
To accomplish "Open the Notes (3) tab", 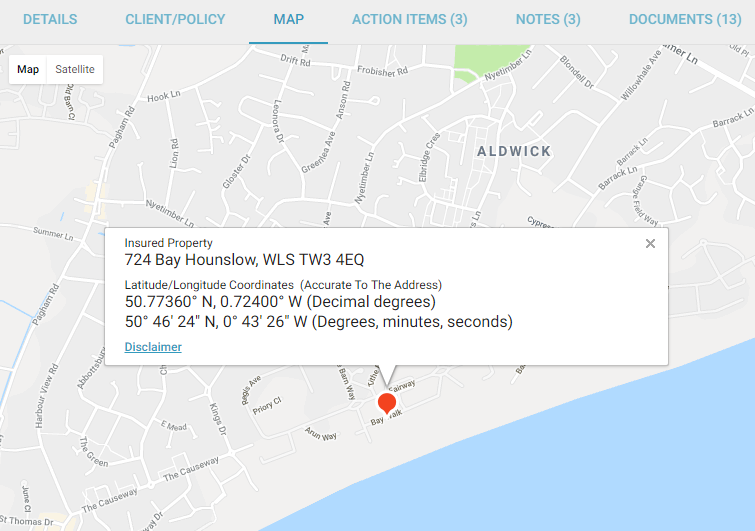I will tap(548, 19).
